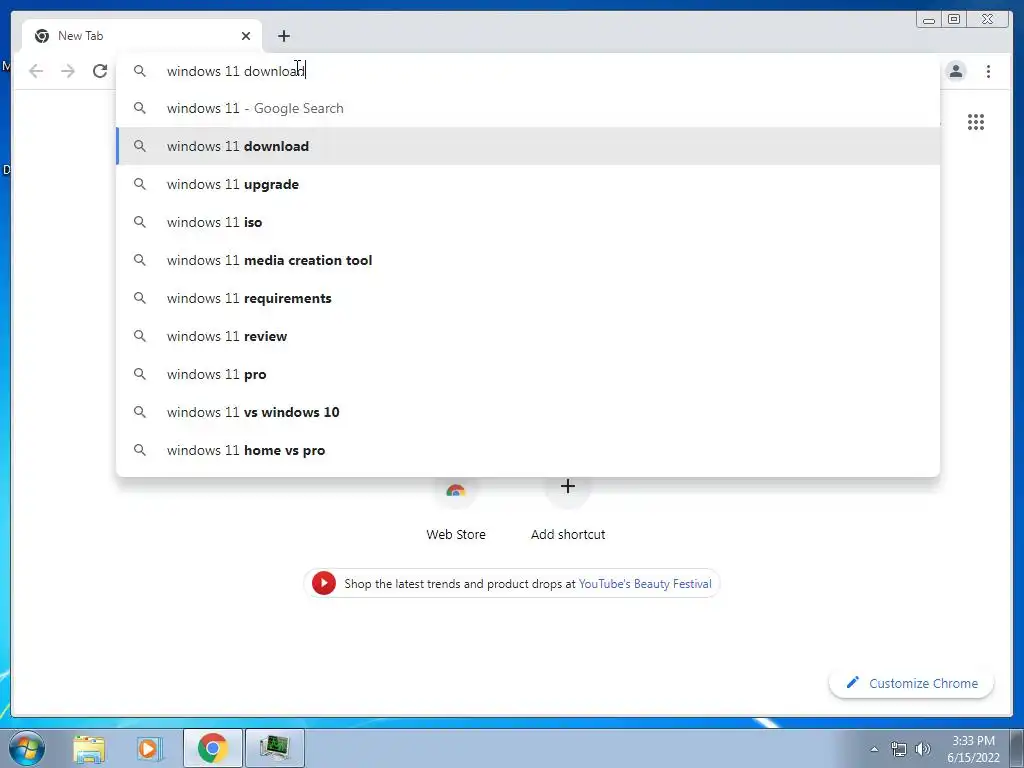Image resolution: width=1024 pixels, height=768 pixels.
Task: Select 'windows 11 vs windows 10' suggestion
Action: pyautogui.click(x=528, y=412)
